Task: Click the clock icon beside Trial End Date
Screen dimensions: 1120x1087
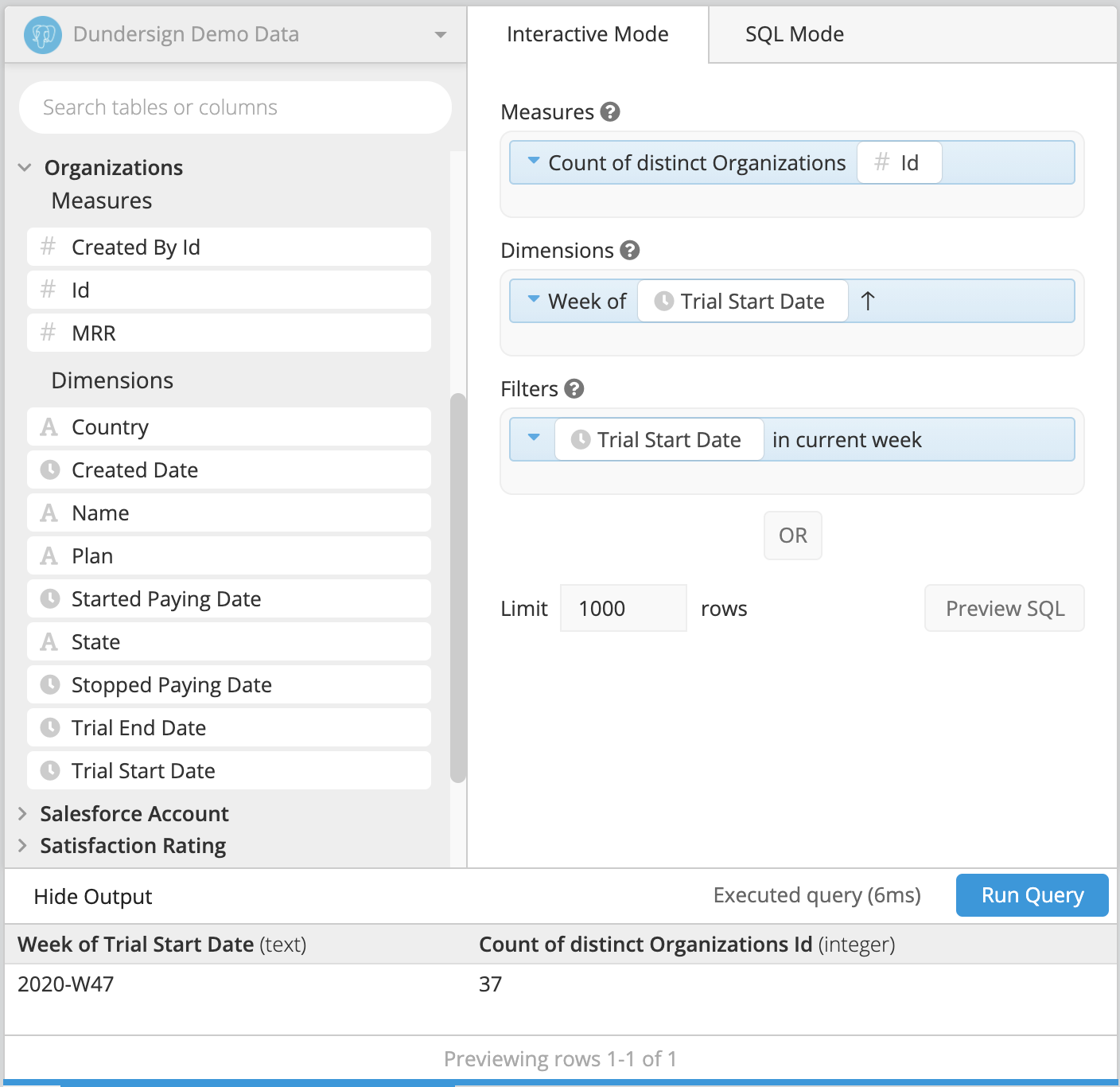Action: (x=50, y=727)
